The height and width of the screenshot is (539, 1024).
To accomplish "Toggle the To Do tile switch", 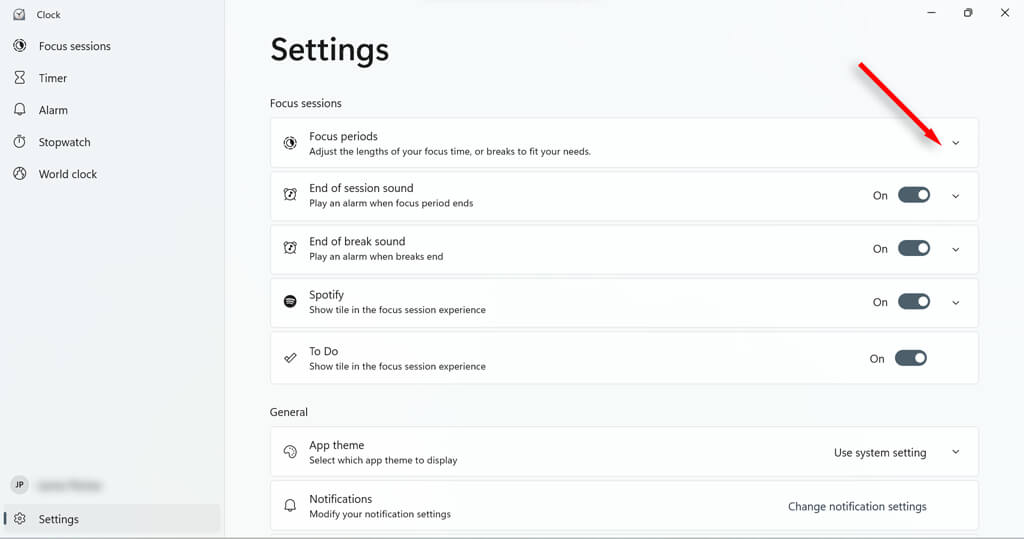I will point(911,358).
